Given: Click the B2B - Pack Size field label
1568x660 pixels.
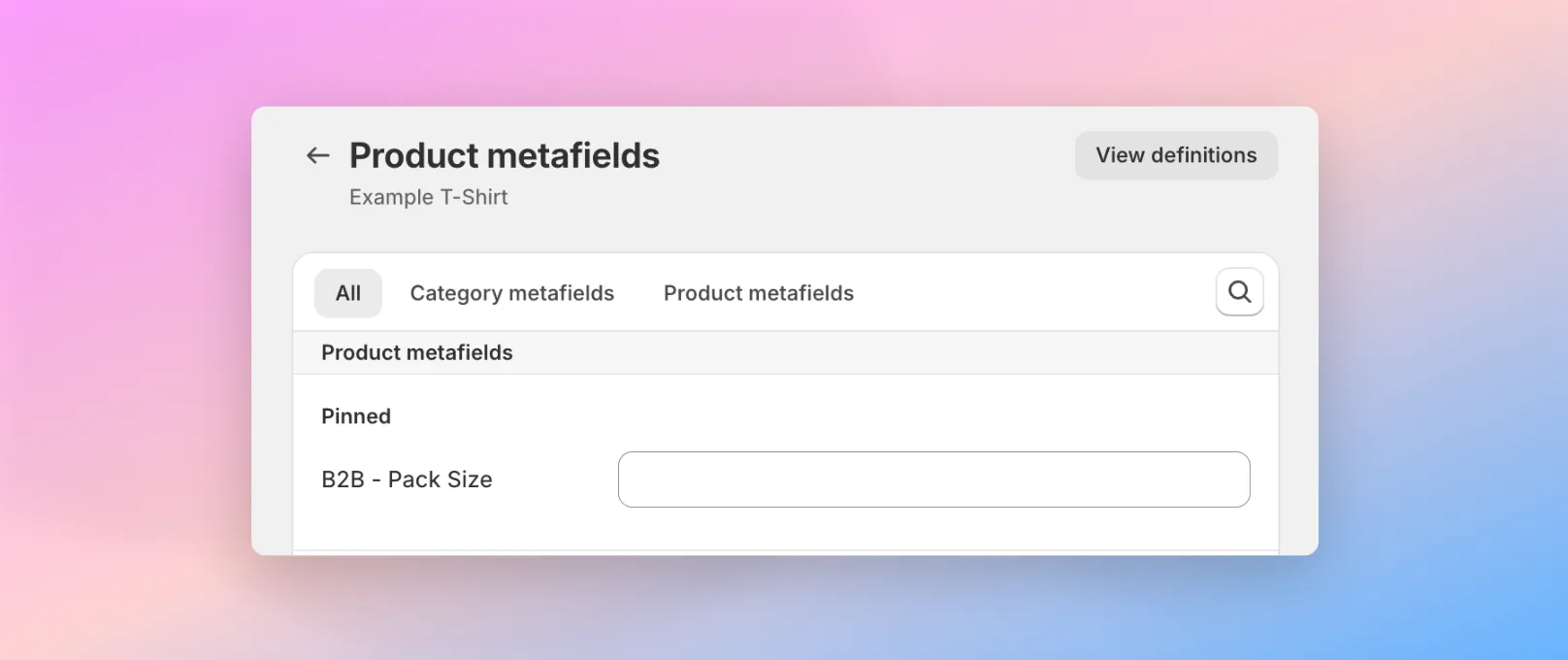Looking at the screenshot, I should tap(407, 479).
